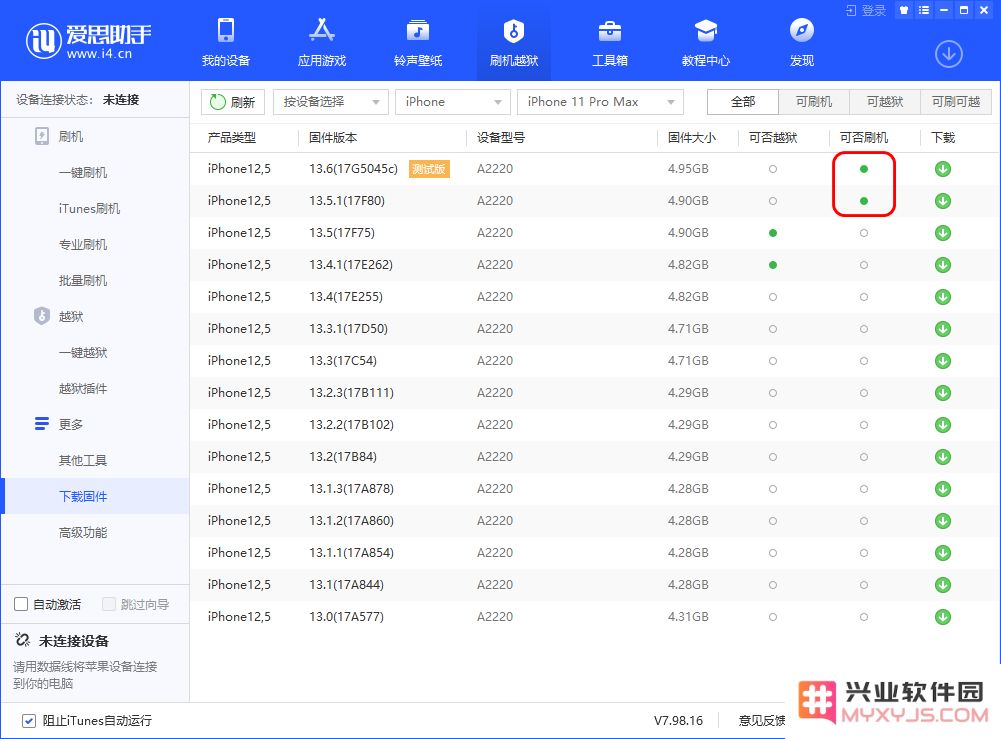The image size is (1001, 739).
Task: Download firmware 13.2.2(17B102)
Action: [943, 425]
